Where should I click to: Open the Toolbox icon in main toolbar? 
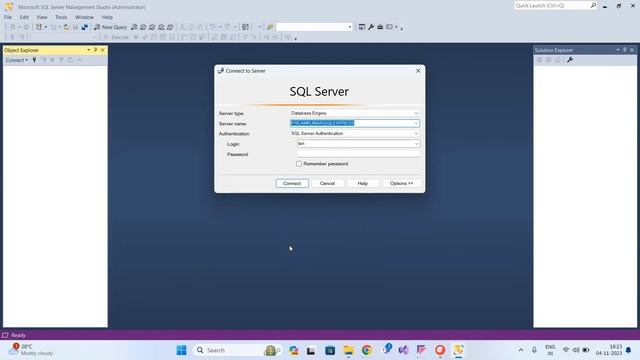coord(380,27)
